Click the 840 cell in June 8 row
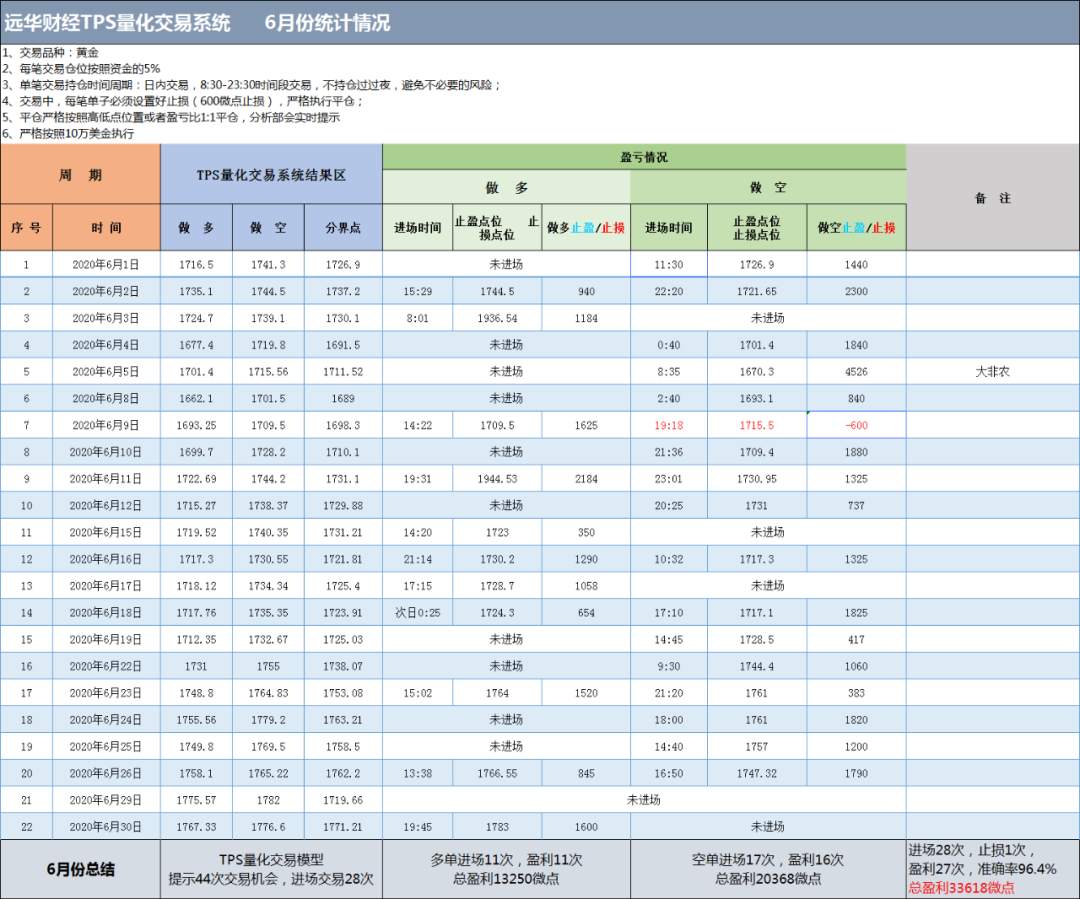Image resolution: width=1080 pixels, height=899 pixels. pyautogui.click(x=856, y=399)
